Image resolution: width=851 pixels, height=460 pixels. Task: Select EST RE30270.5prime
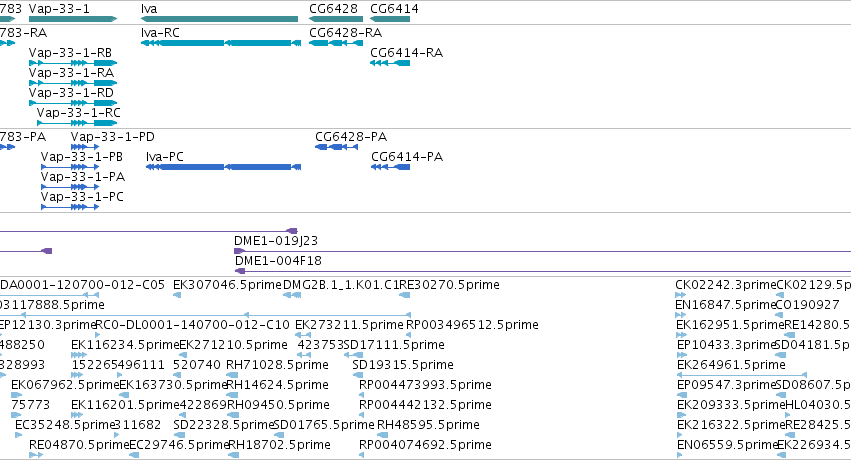pos(449,285)
